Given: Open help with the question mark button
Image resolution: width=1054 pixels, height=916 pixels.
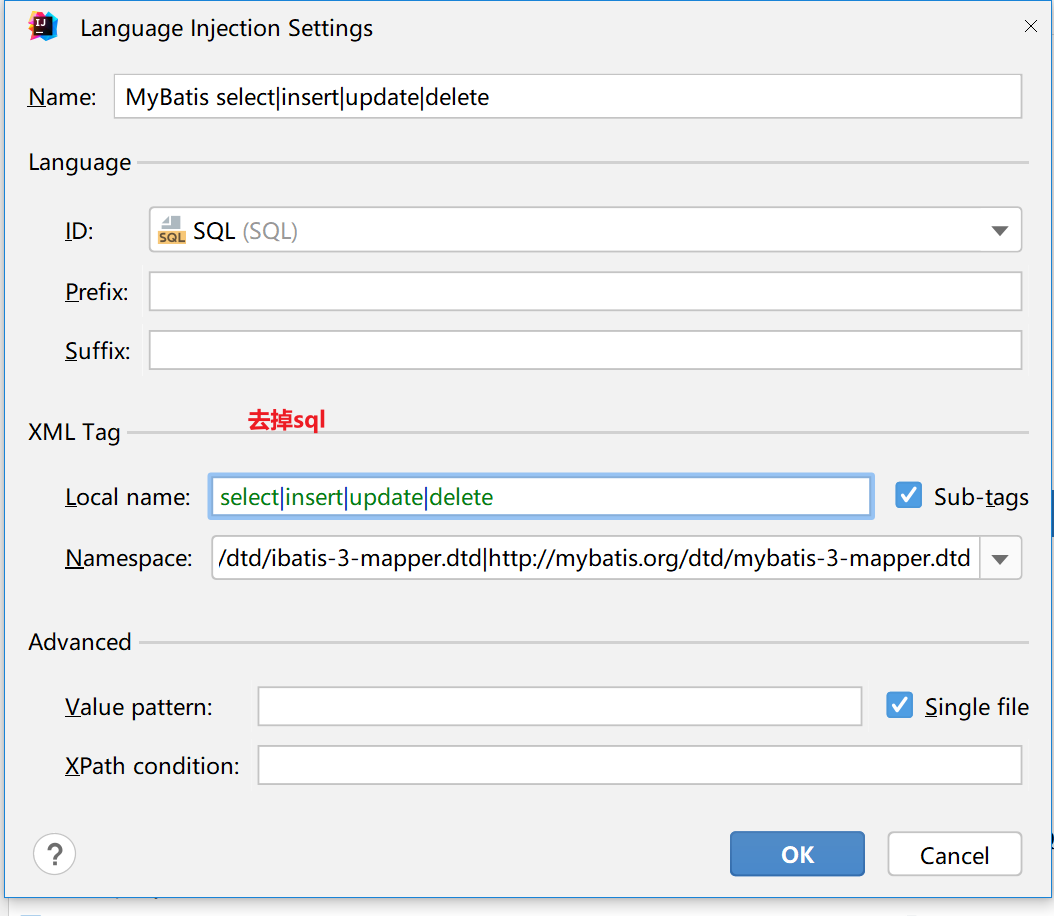Looking at the screenshot, I should [54, 854].
